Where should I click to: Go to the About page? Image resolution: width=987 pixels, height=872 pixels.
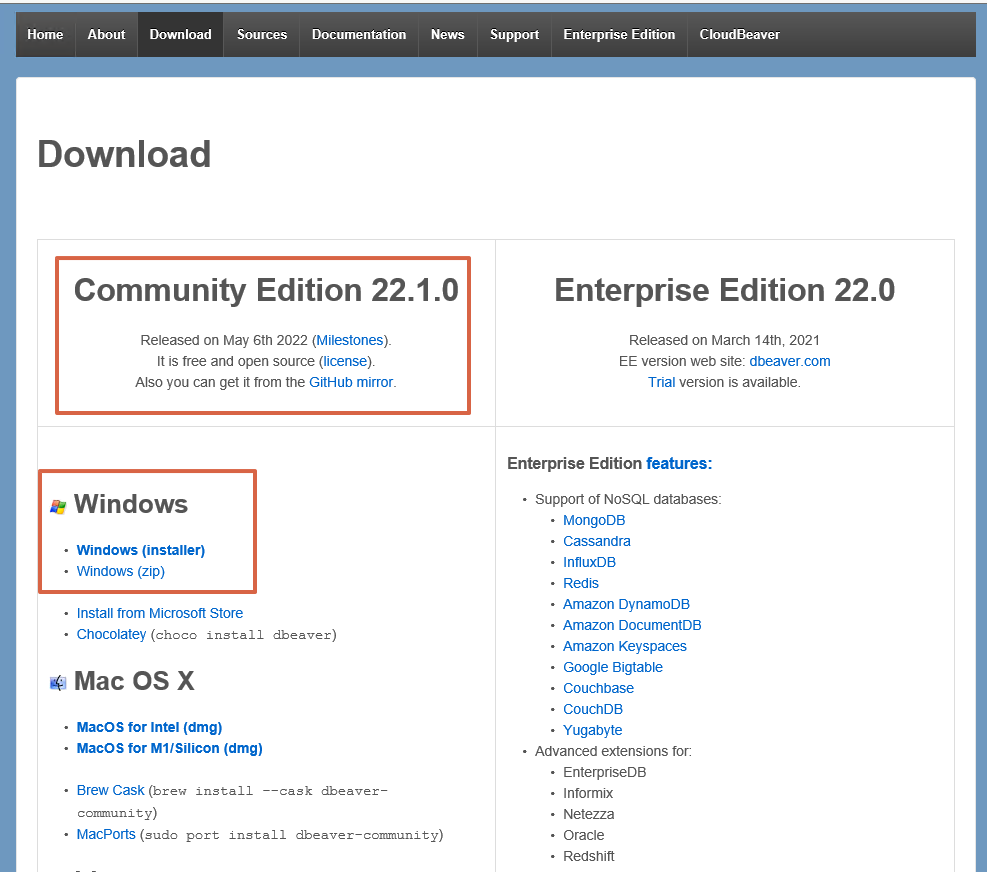106,35
